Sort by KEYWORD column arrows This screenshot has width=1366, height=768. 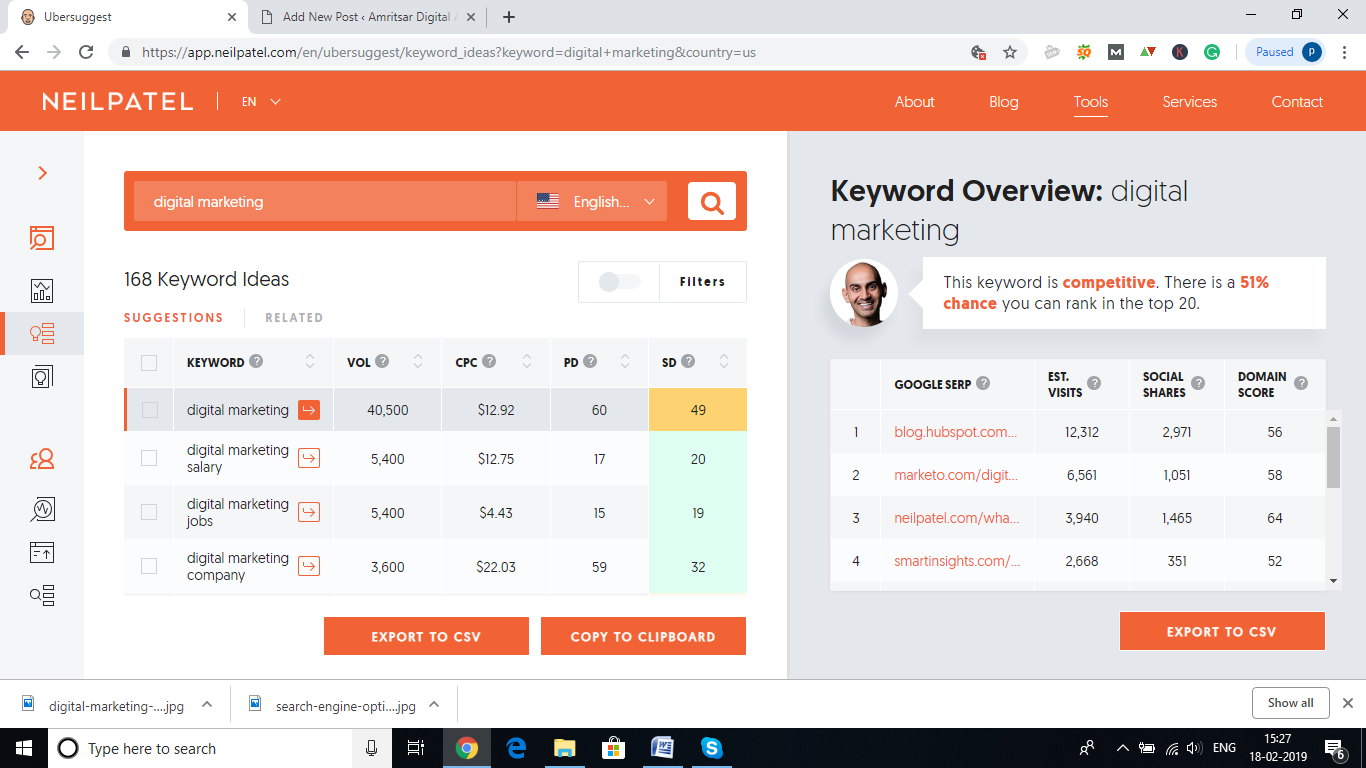click(309, 361)
